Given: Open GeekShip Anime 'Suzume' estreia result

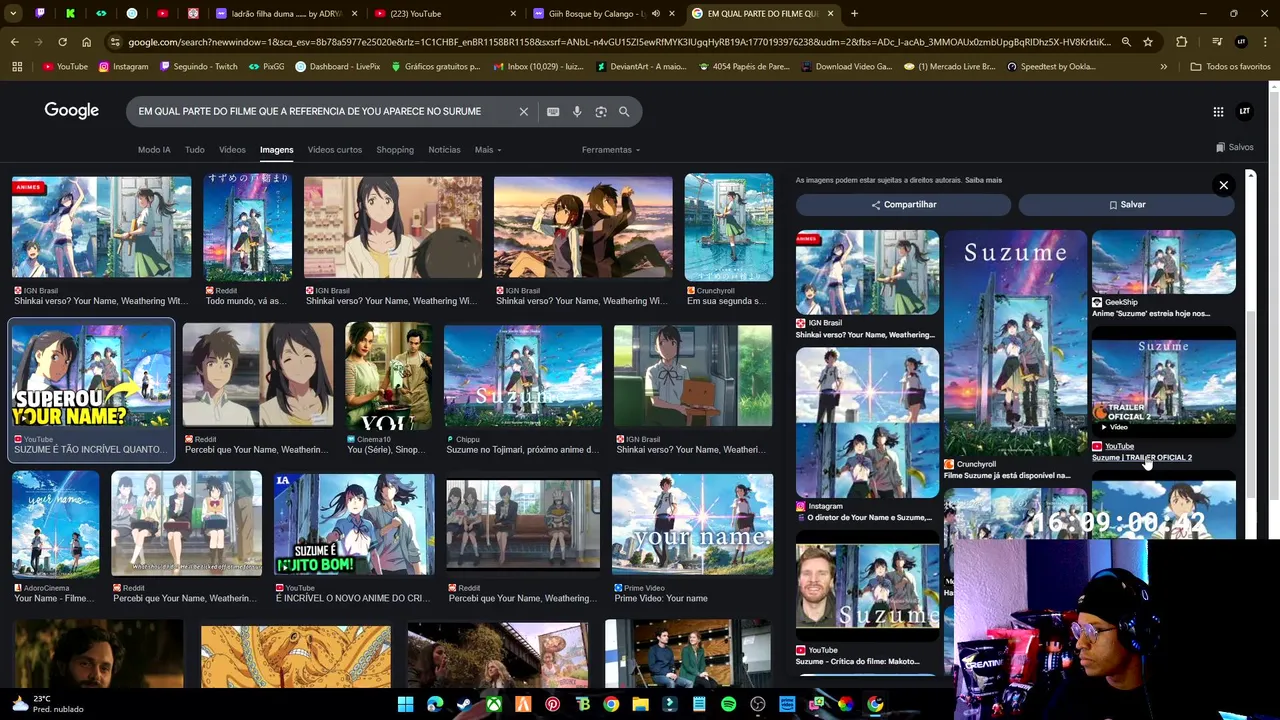Looking at the screenshot, I should click(1163, 274).
